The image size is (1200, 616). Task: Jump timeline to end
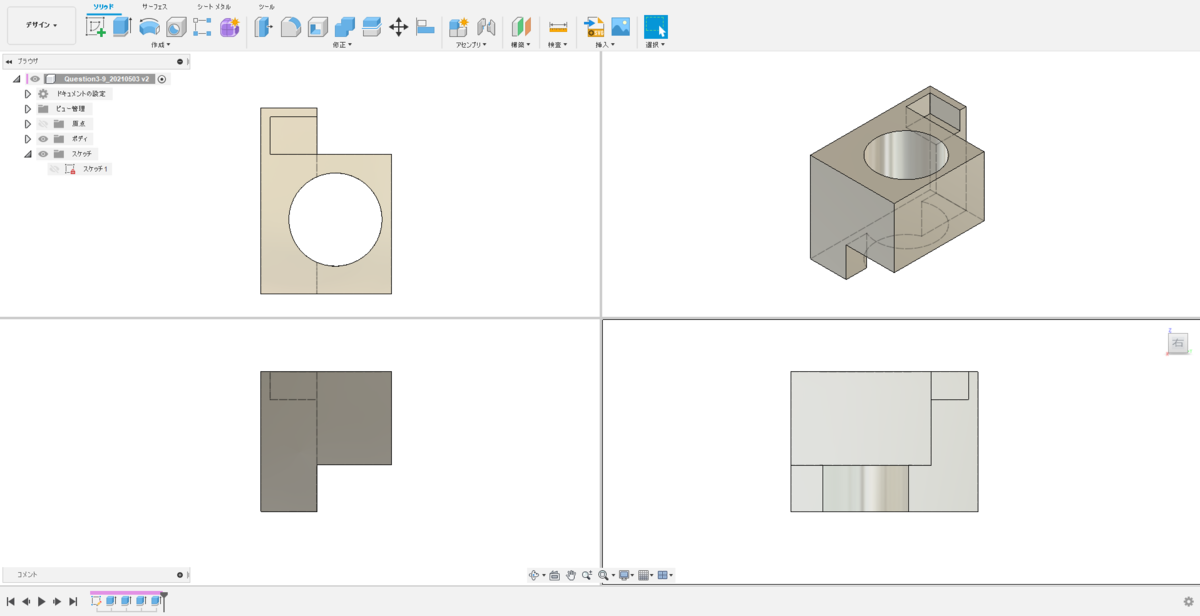73,602
